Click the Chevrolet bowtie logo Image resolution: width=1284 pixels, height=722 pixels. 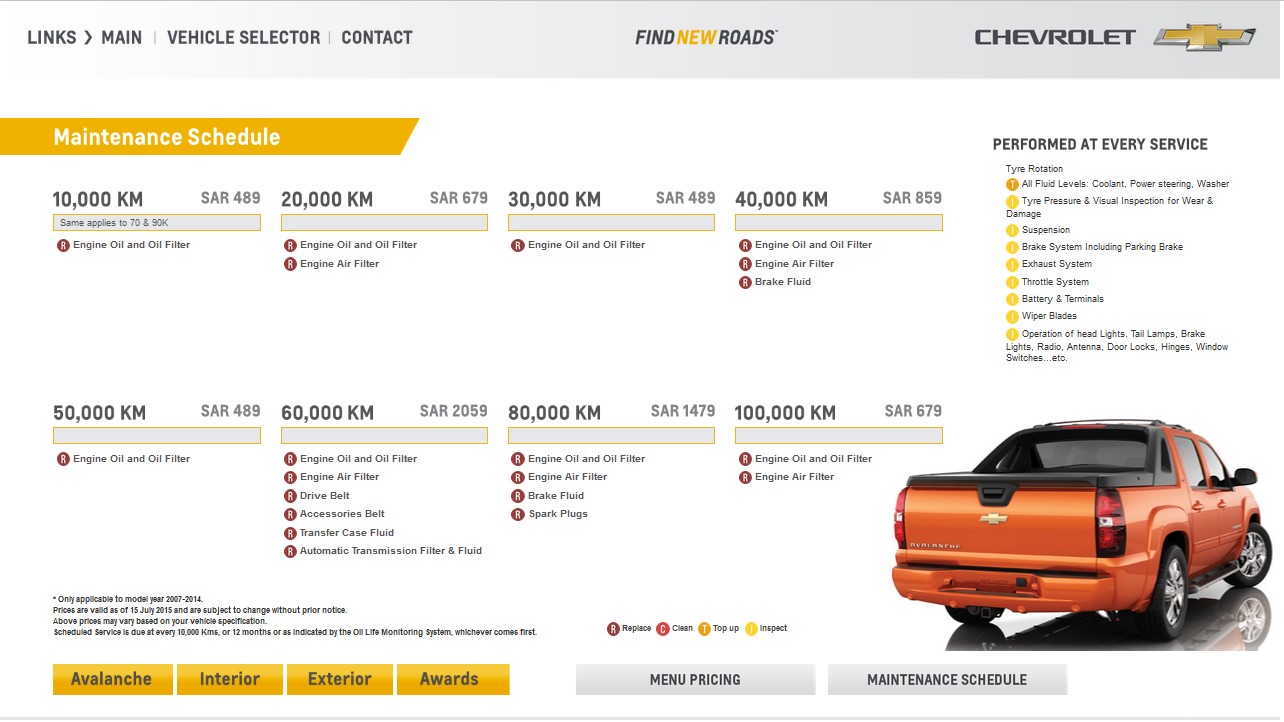[1204, 37]
